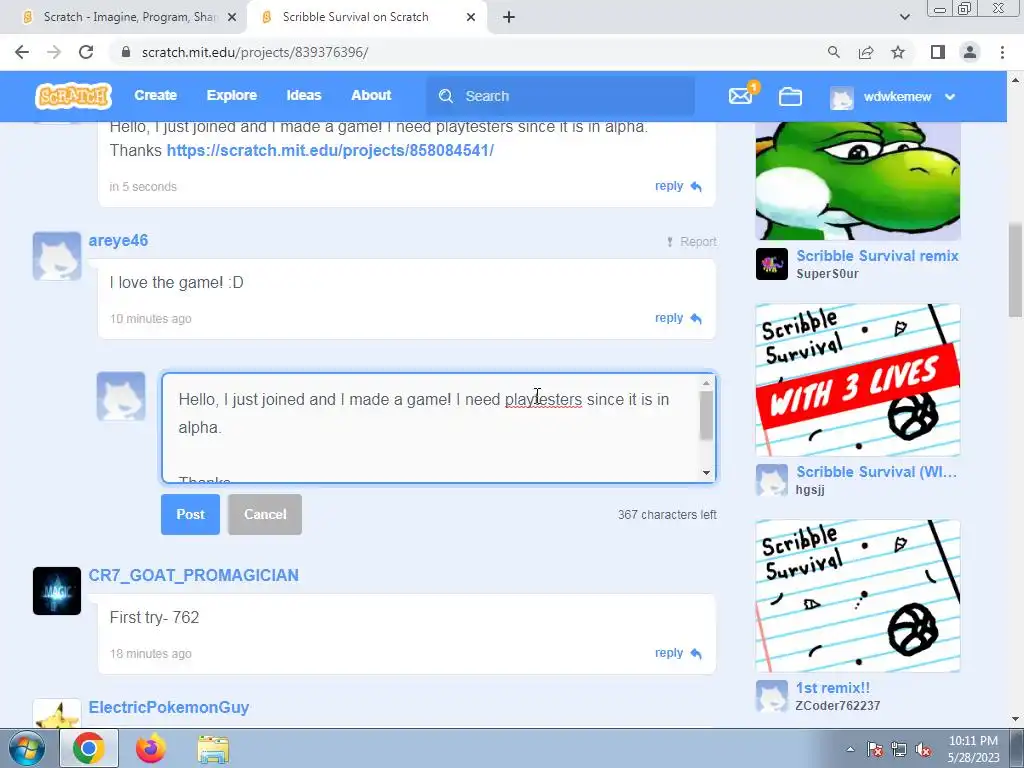1024x768 pixels.
Task: Click the comment textarea scrollbar thumb
Action: pyautogui.click(x=707, y=415)
